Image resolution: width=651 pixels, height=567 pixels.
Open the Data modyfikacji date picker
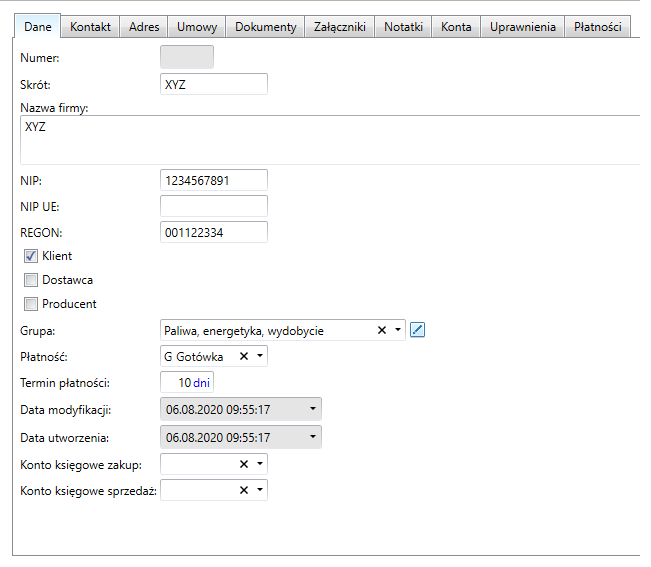pos(315,410)
